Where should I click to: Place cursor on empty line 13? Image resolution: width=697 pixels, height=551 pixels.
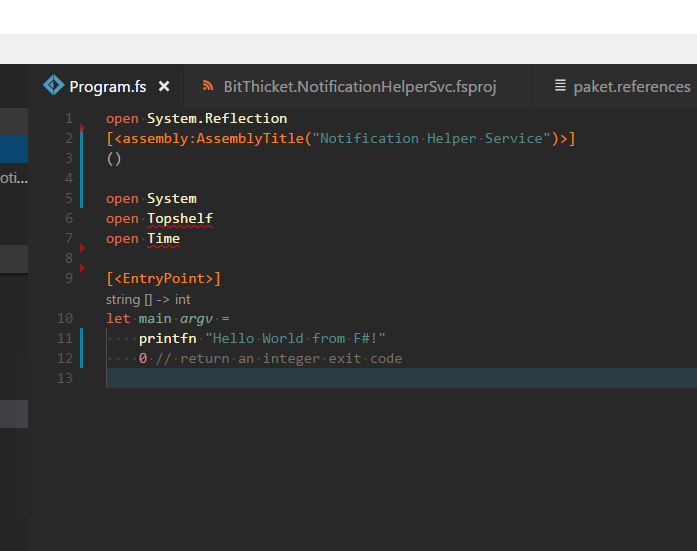[400, 378]
